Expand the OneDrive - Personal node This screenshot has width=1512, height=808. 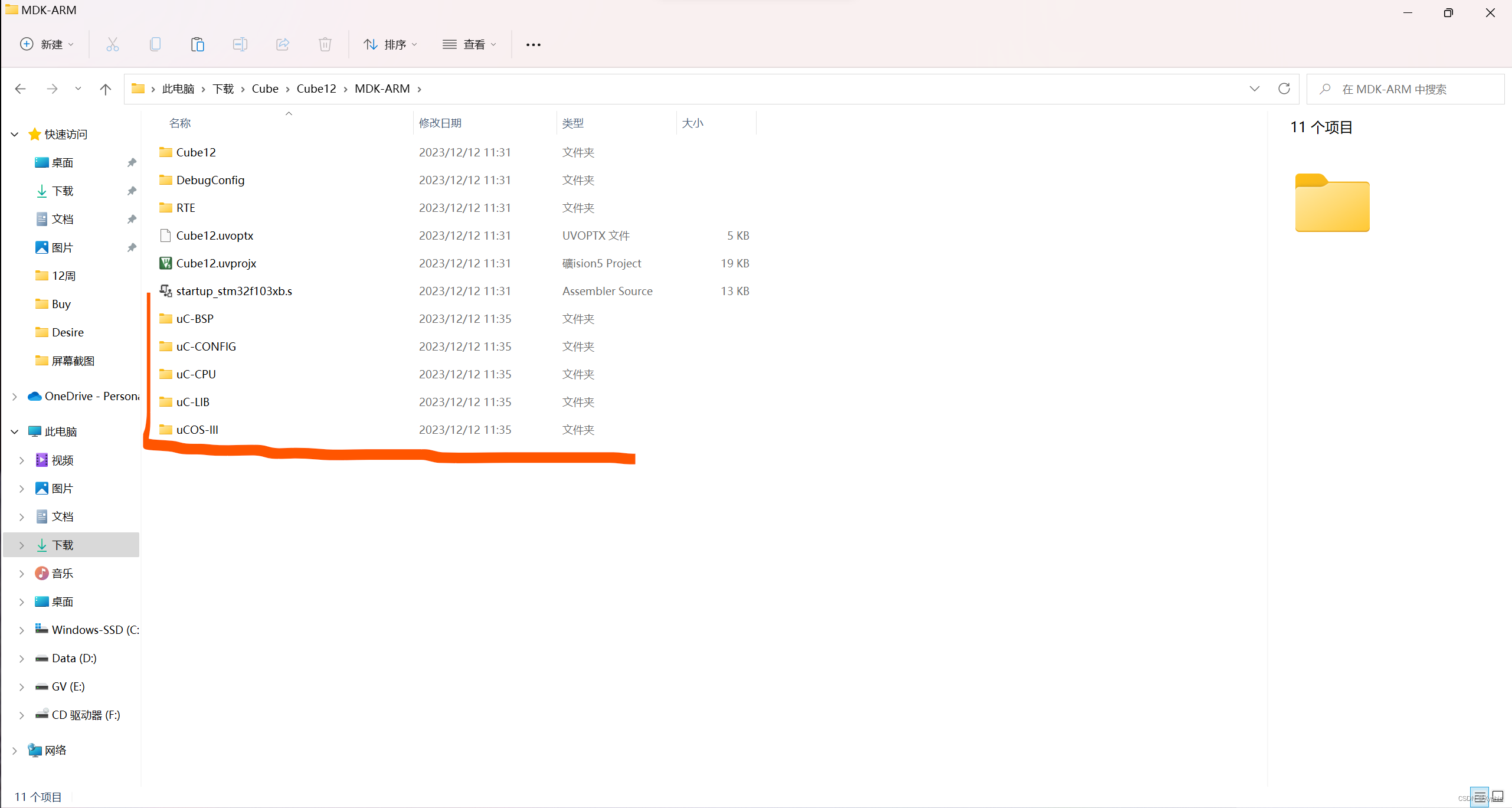click(15, 397)
